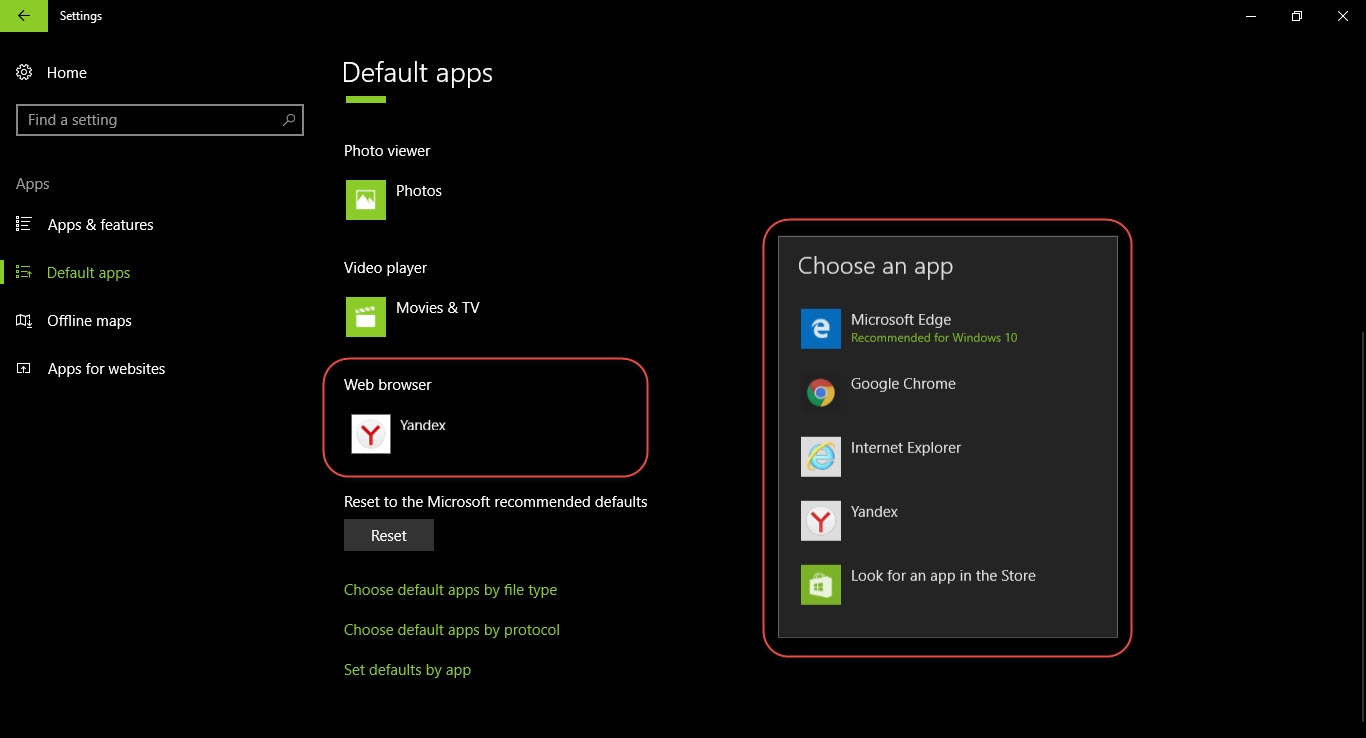This screenshot has height=738, width=1366.
Task: Select the Microsoft Edge icon
Action: click(820, 328)
